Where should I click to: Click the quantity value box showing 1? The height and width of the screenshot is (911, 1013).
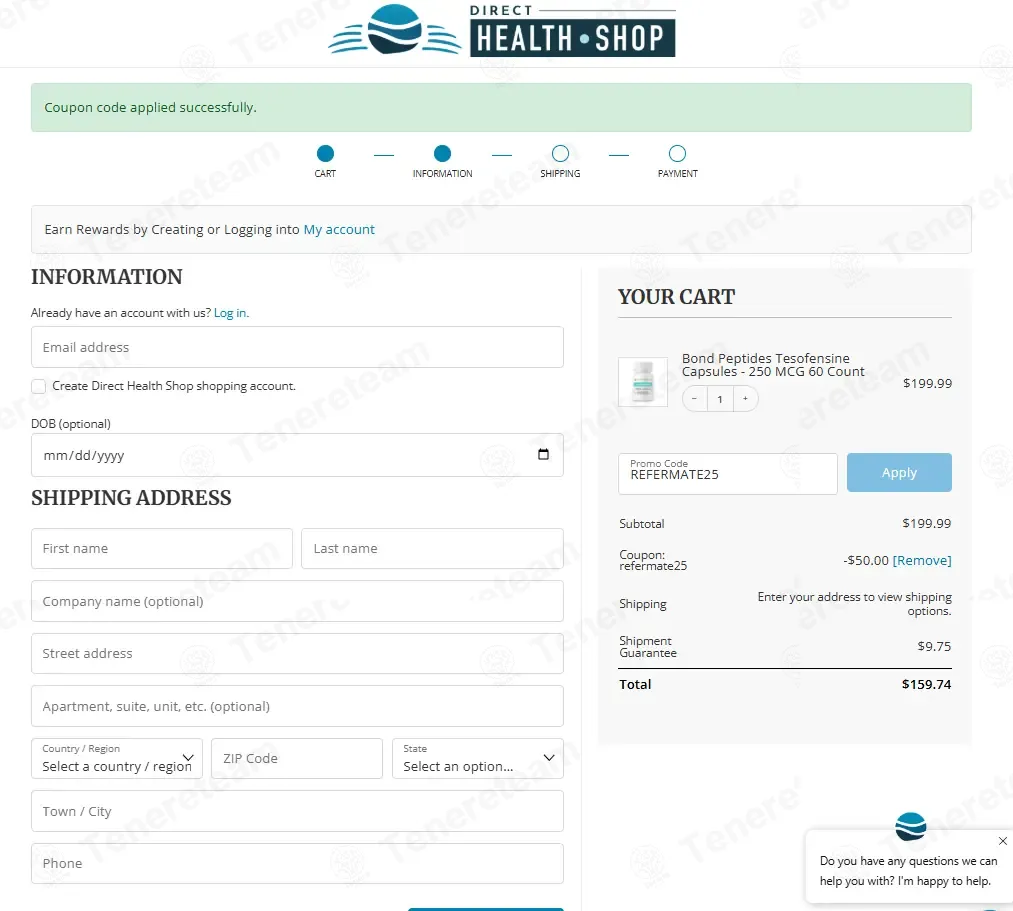click(720, 399)
